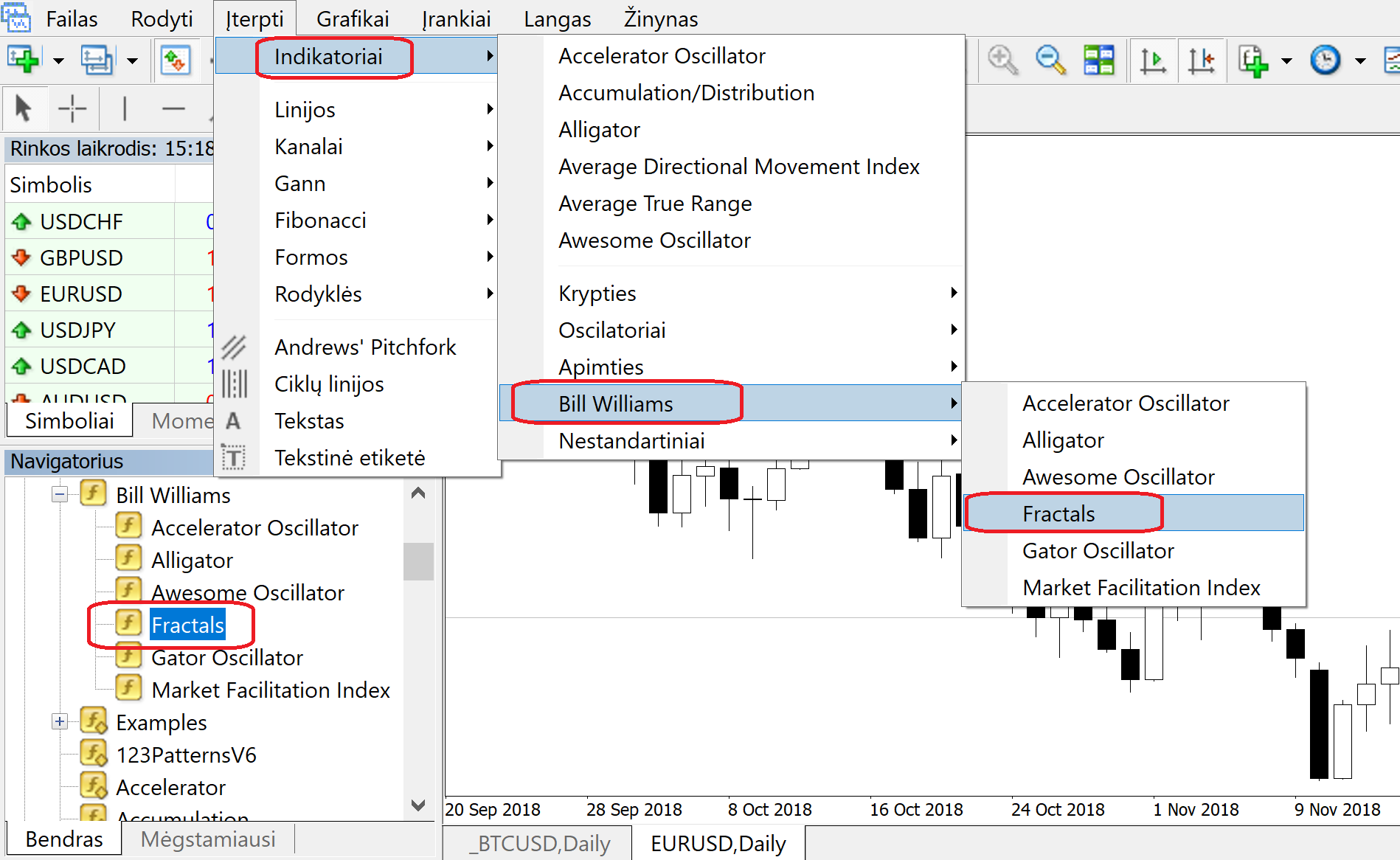
Task: Select the EURUSD symbol row
Action: point(109,294)
